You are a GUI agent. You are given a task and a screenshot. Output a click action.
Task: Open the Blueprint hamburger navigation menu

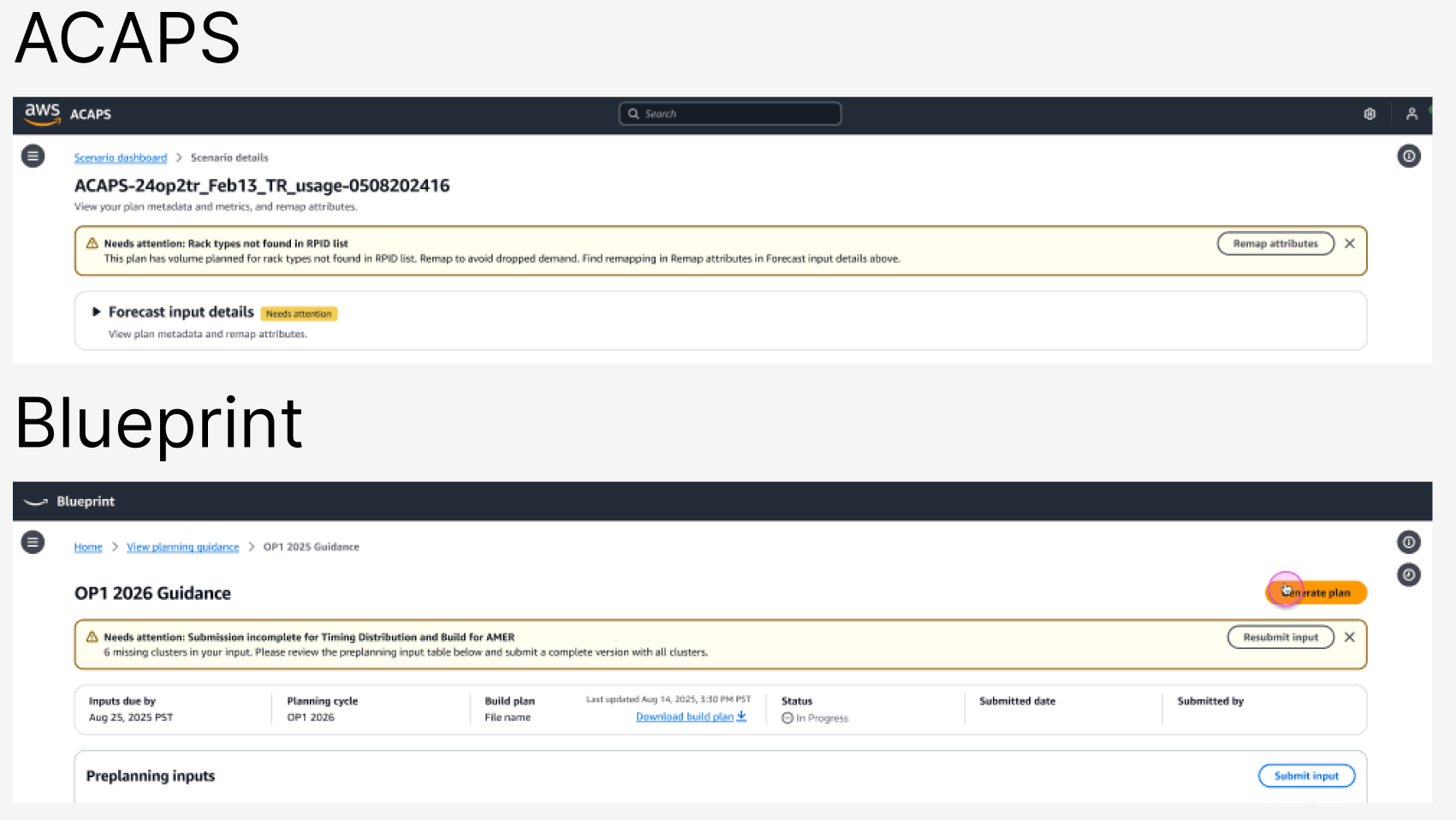(33, 542)
